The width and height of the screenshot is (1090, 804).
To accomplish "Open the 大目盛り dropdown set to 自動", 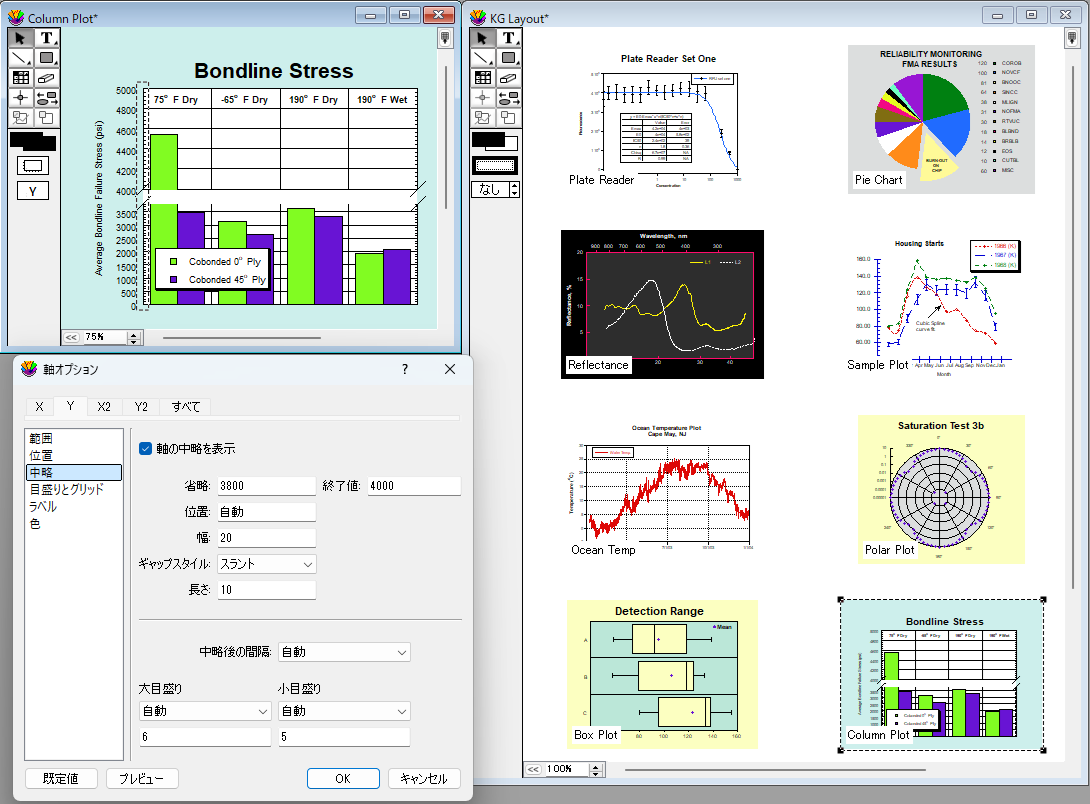I will click(204, 711).
